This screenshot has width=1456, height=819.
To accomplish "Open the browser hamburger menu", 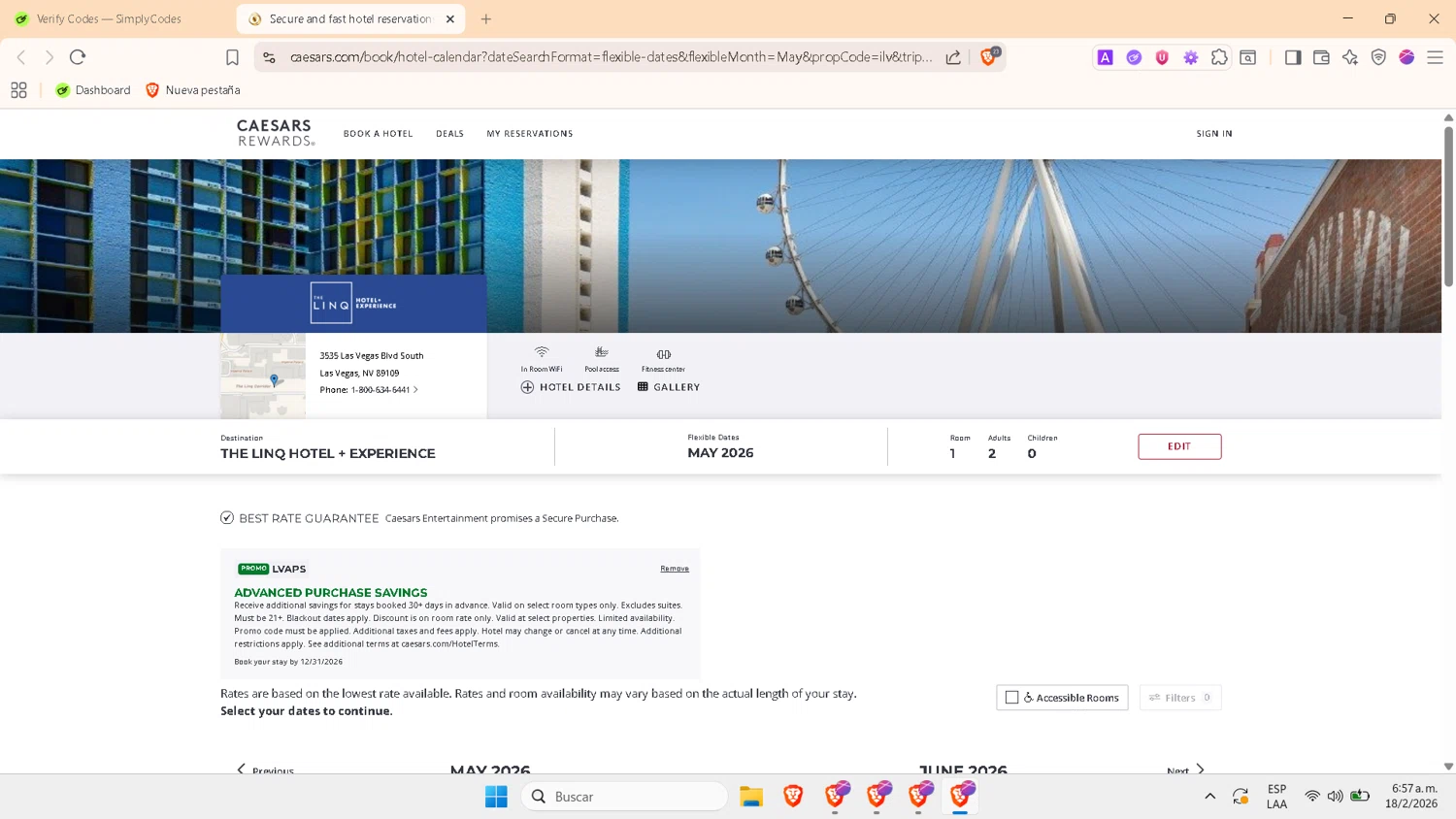I will tap(1435, 57).
